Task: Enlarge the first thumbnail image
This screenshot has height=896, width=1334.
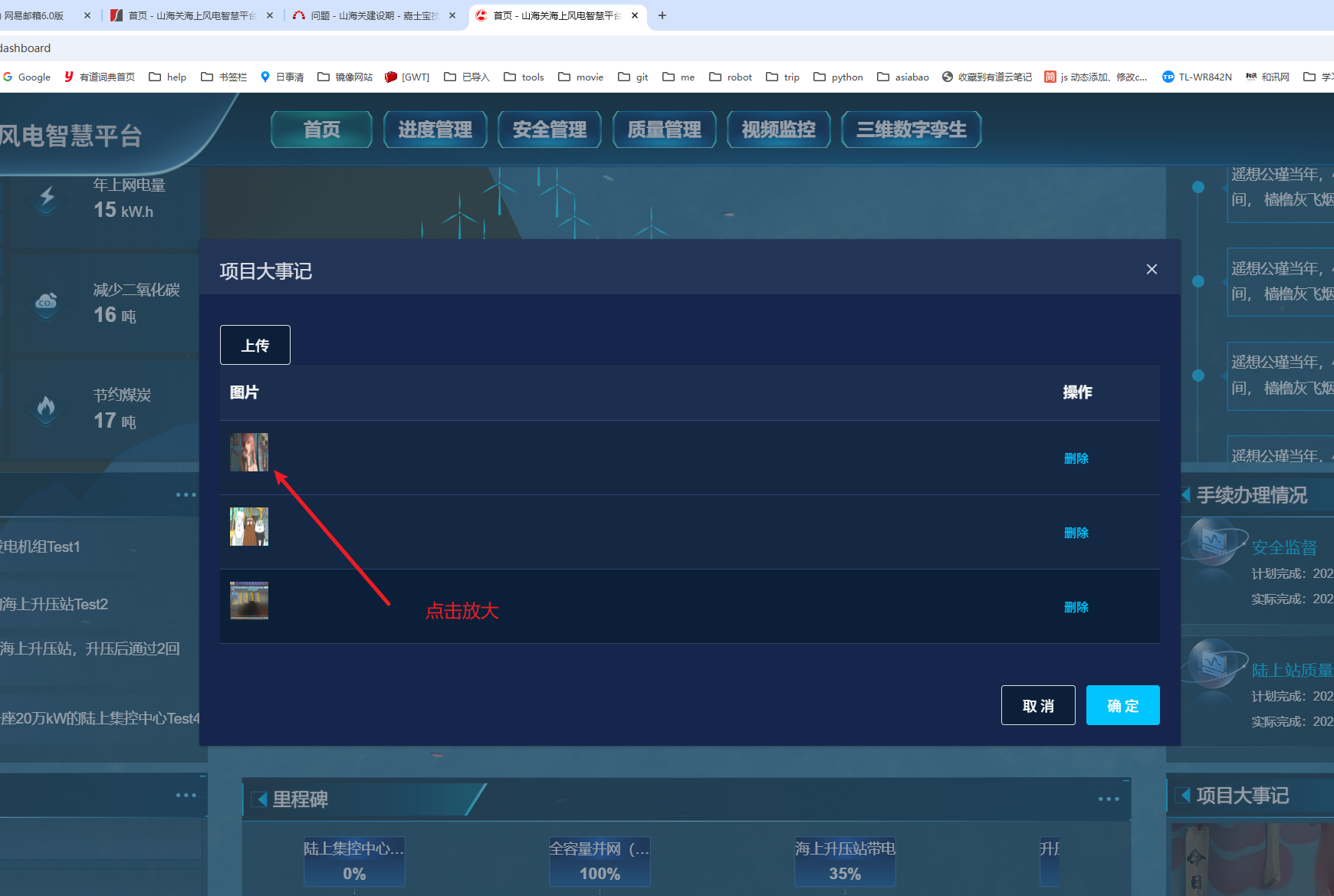Action: coord(249,452)
